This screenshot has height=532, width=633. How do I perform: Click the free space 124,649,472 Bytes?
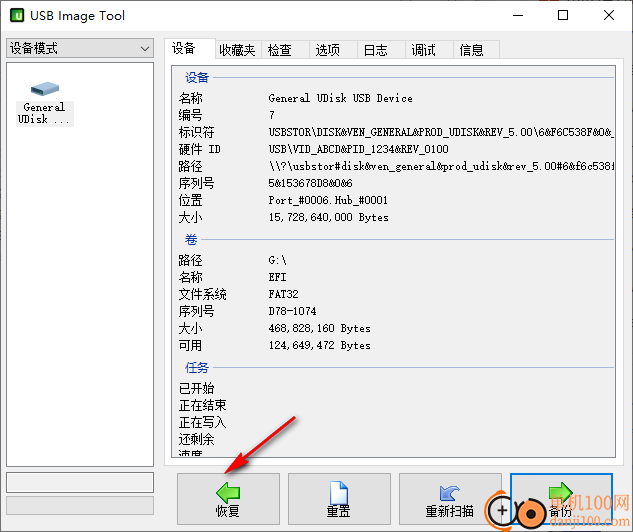tap(319, 345)
